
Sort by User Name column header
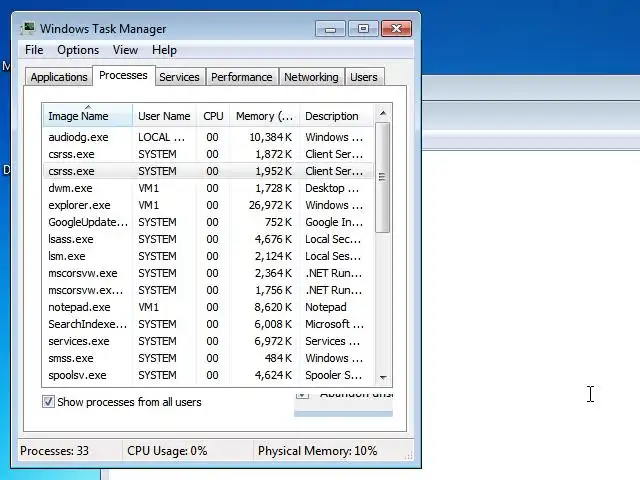coord(164,116)
